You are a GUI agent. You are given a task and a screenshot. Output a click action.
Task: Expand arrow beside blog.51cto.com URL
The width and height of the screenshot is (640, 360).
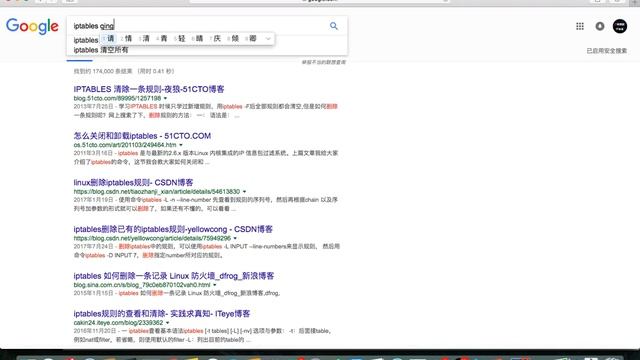pyautogui.click(x=165, y=98)
